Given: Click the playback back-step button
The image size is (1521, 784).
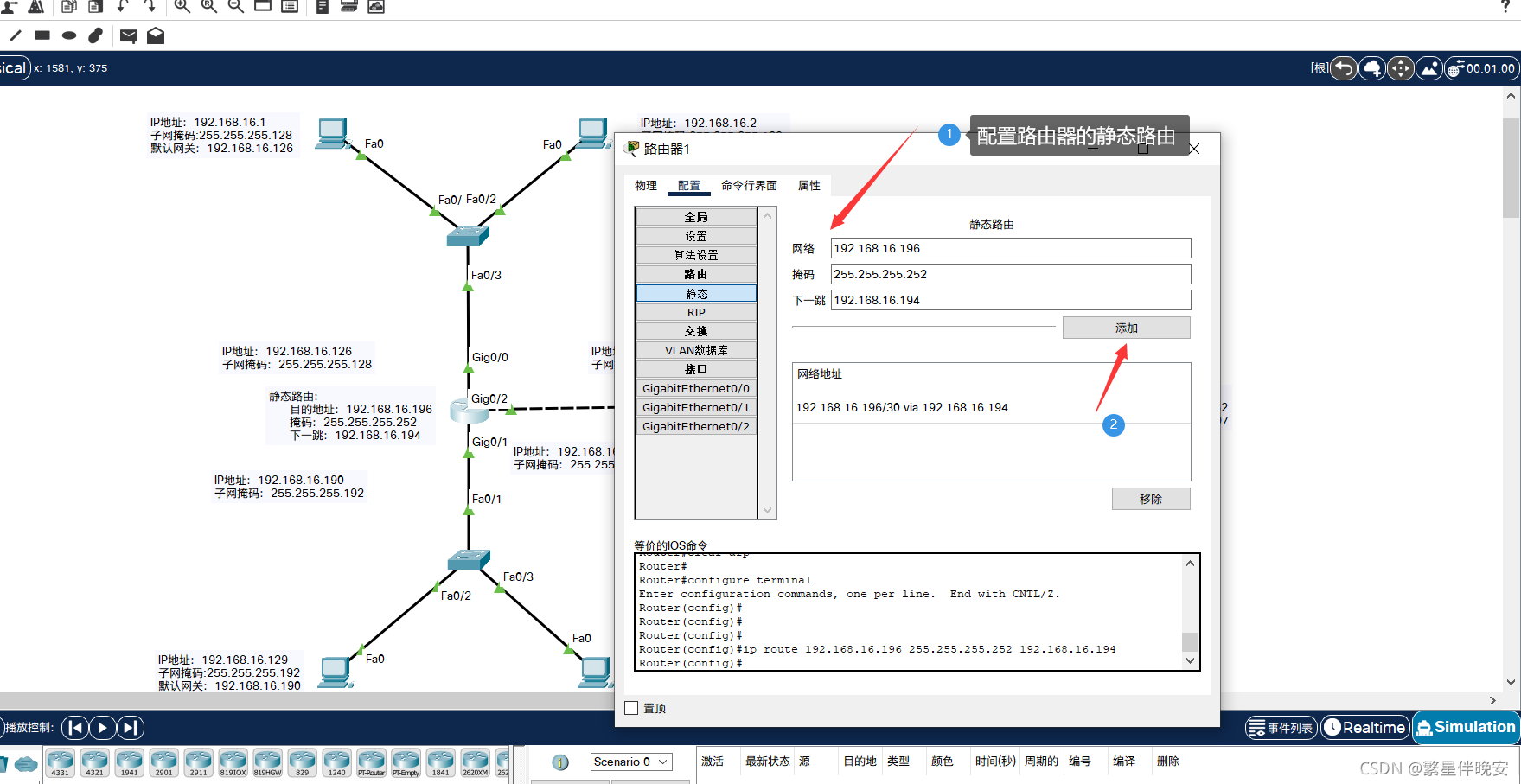Looking at the screenshot, I should tap(75, 728).
